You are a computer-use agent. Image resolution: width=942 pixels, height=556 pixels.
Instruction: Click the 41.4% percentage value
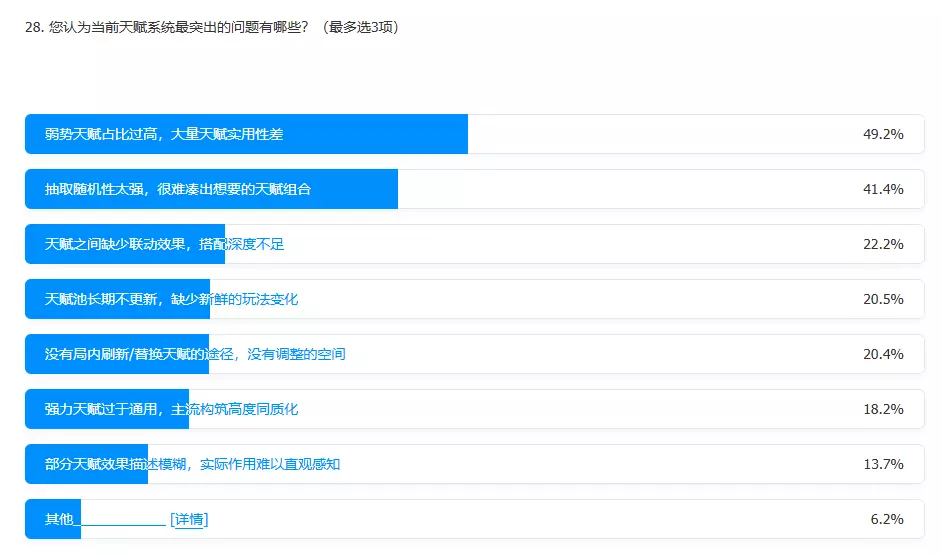[883, 189]
